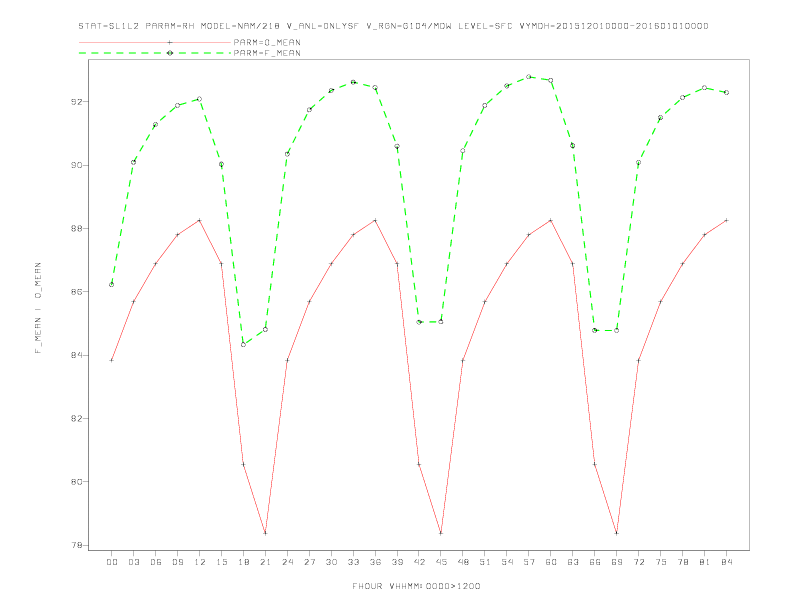
Task: Click the x-axis tick label 03
Action: [x=134, y=562]
